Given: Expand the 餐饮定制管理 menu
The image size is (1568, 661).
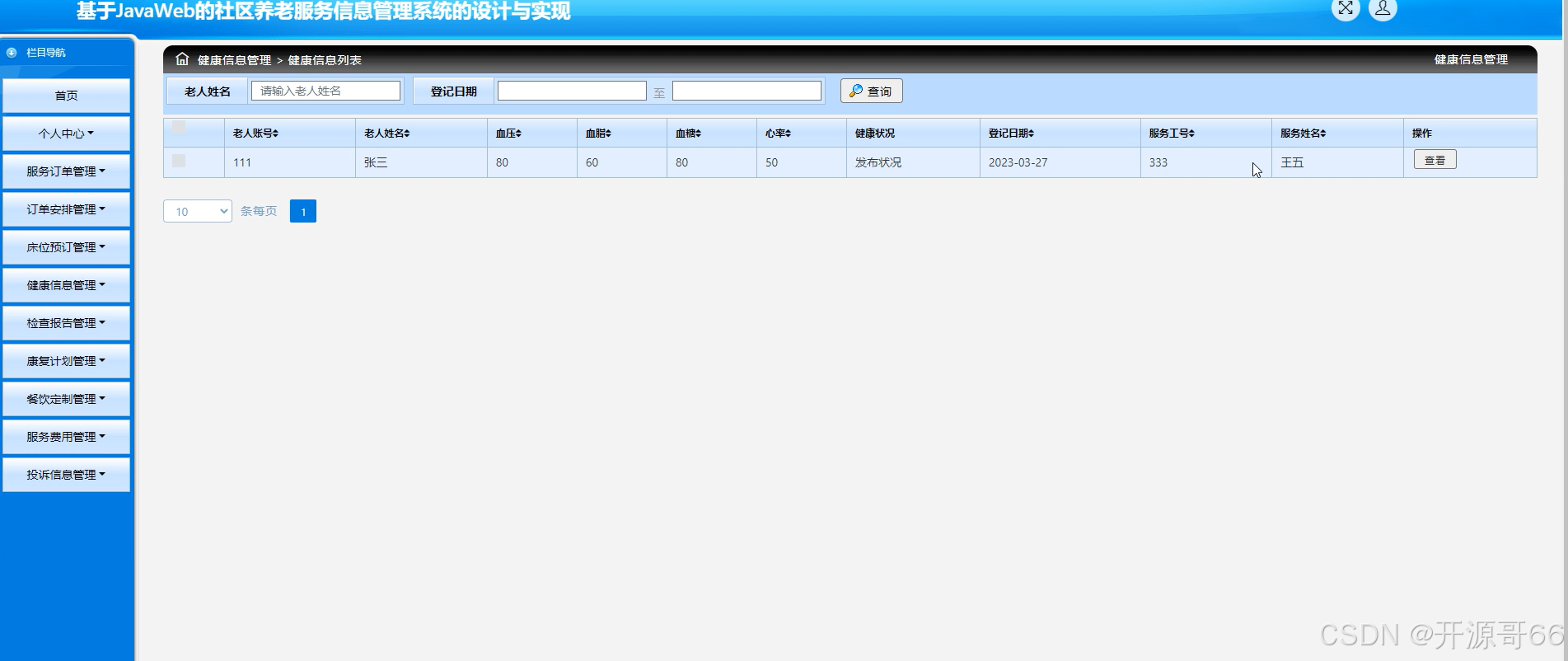Looking at the screenshot, I should (66, 399).
